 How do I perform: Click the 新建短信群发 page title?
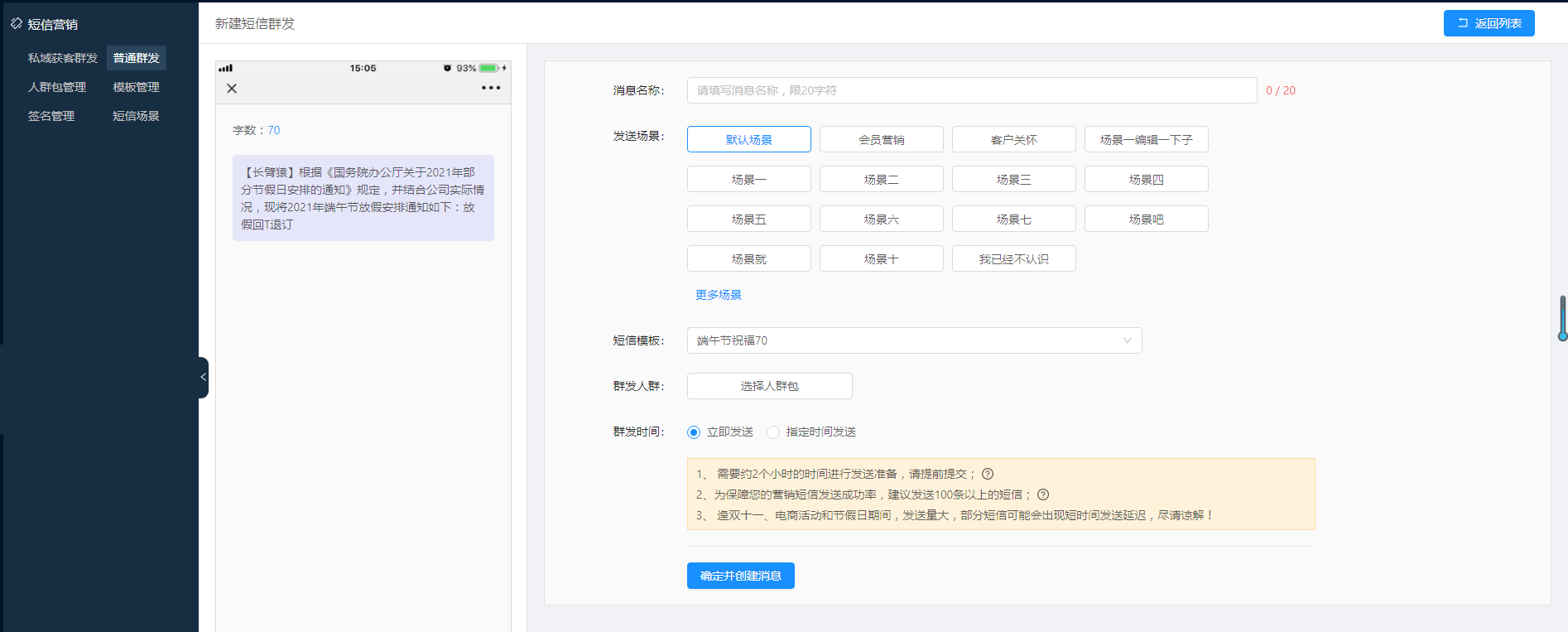[x=255, y=23]
